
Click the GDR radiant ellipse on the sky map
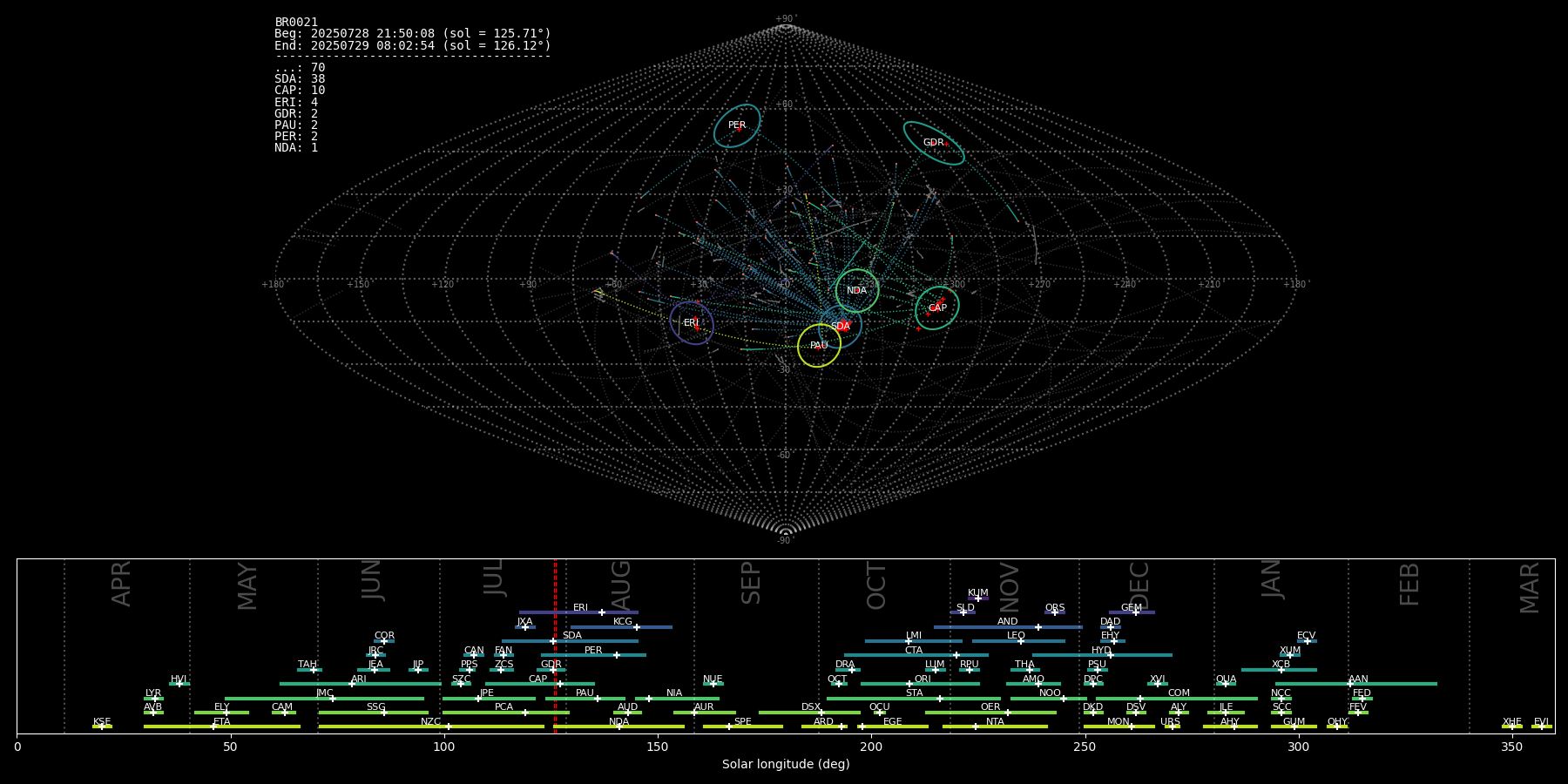coord(934,143)
